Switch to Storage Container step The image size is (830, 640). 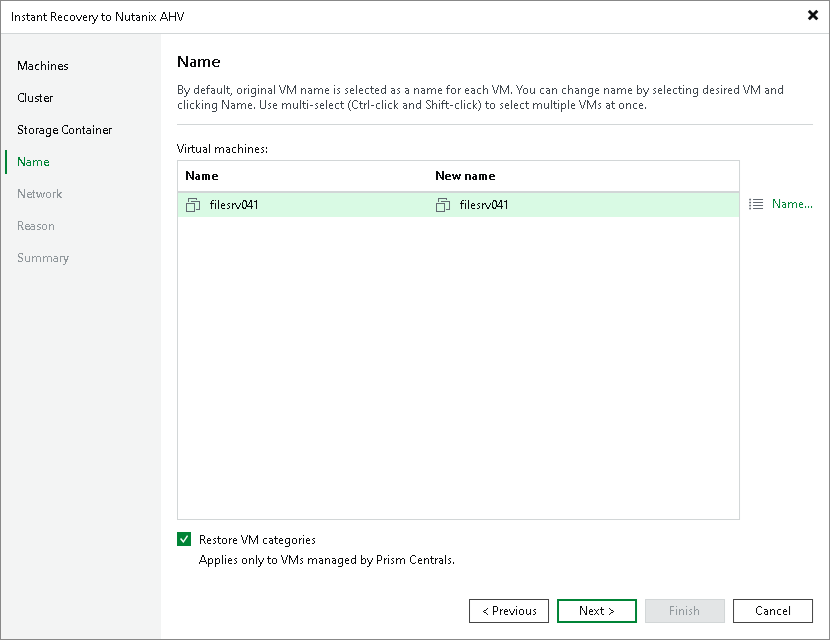65,130
